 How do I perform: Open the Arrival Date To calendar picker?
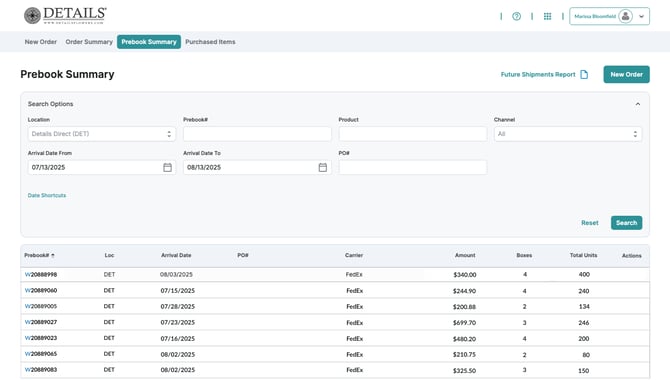[x=323, y=167]
